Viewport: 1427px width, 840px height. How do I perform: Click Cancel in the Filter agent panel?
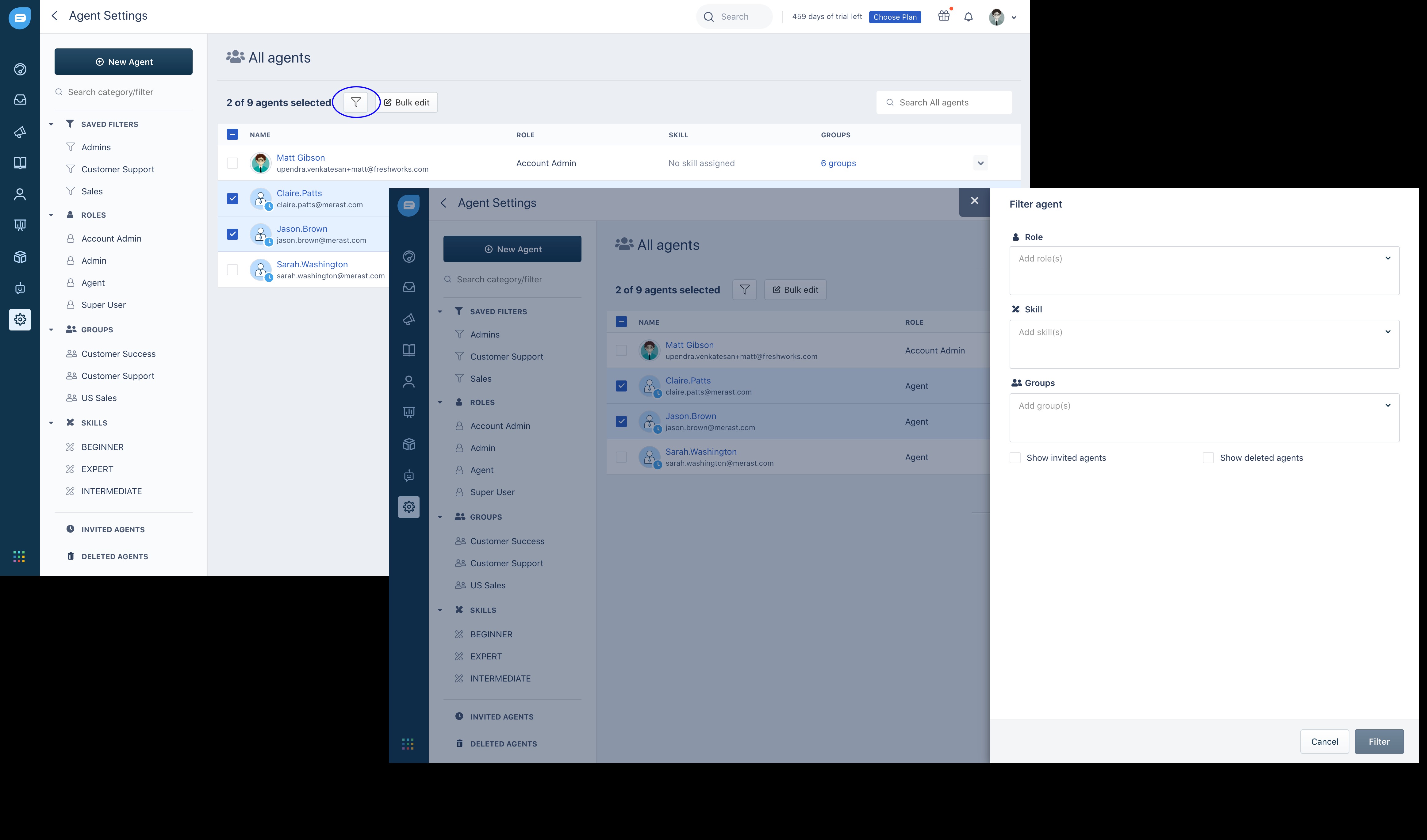[x=1325, y=742]
